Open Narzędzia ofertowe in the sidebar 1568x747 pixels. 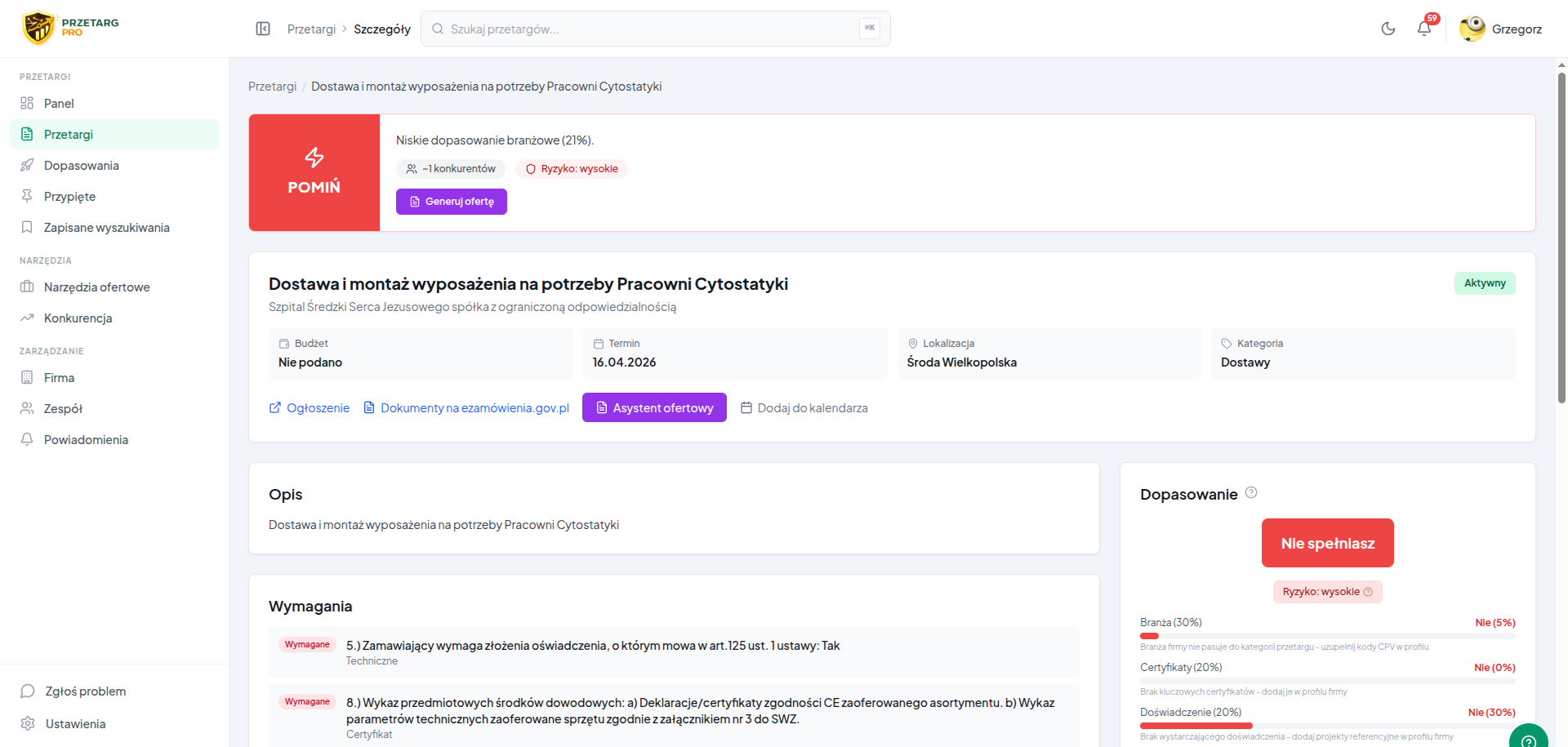[114, 287]
